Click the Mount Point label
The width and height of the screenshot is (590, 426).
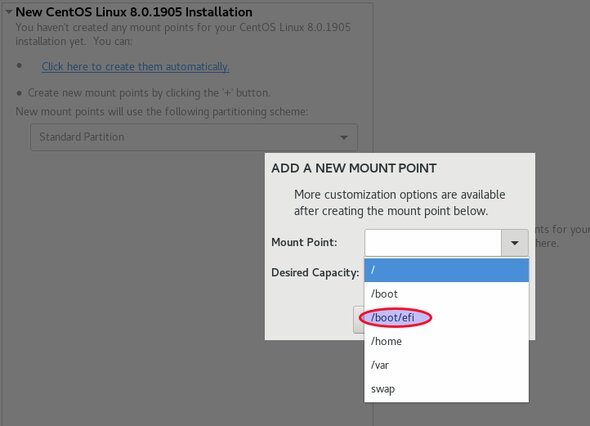pyautogui.click(x=304, y=242)
